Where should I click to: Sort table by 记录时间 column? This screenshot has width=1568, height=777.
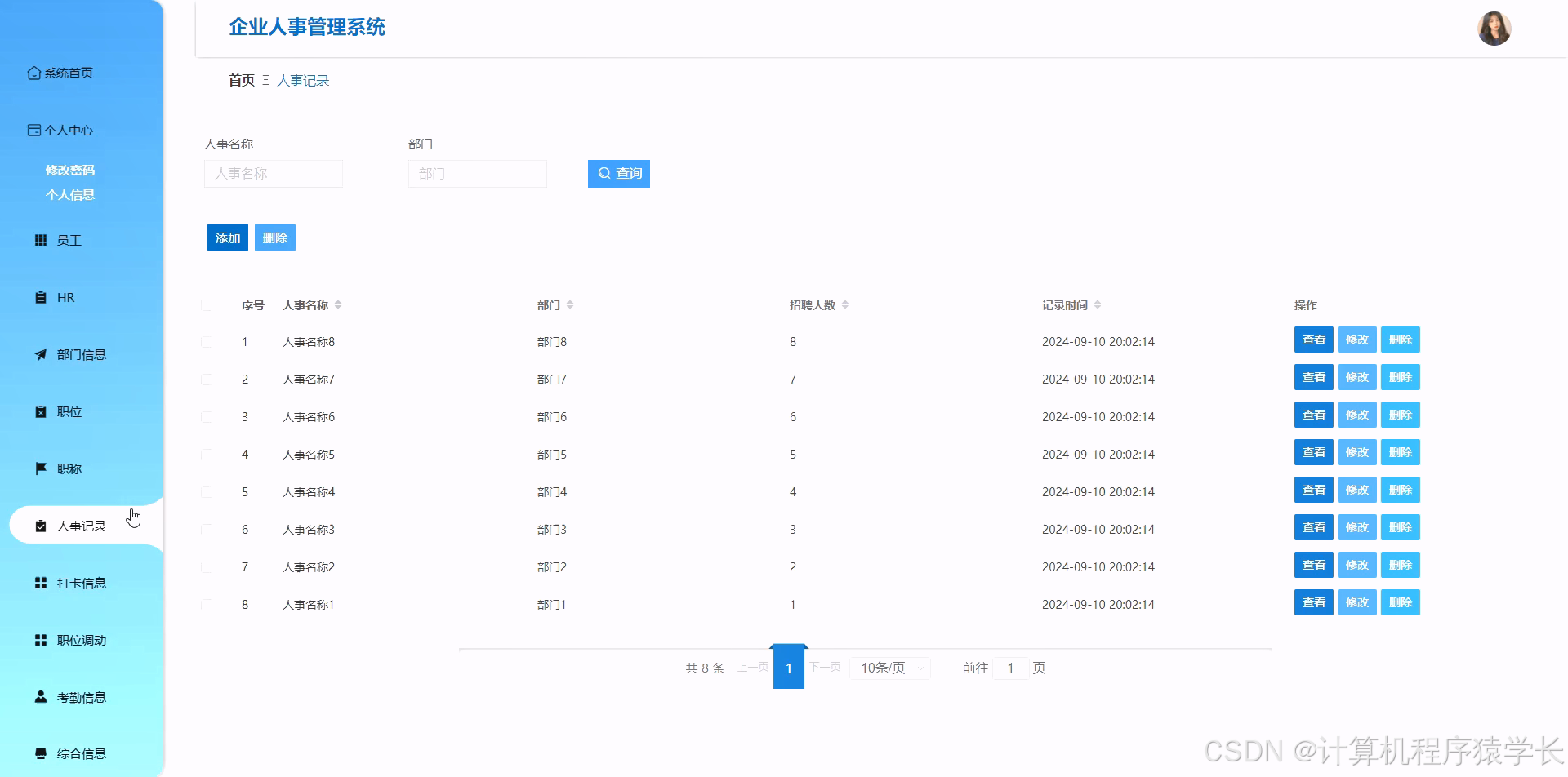pyautogui.click(x=1098, y=304)
